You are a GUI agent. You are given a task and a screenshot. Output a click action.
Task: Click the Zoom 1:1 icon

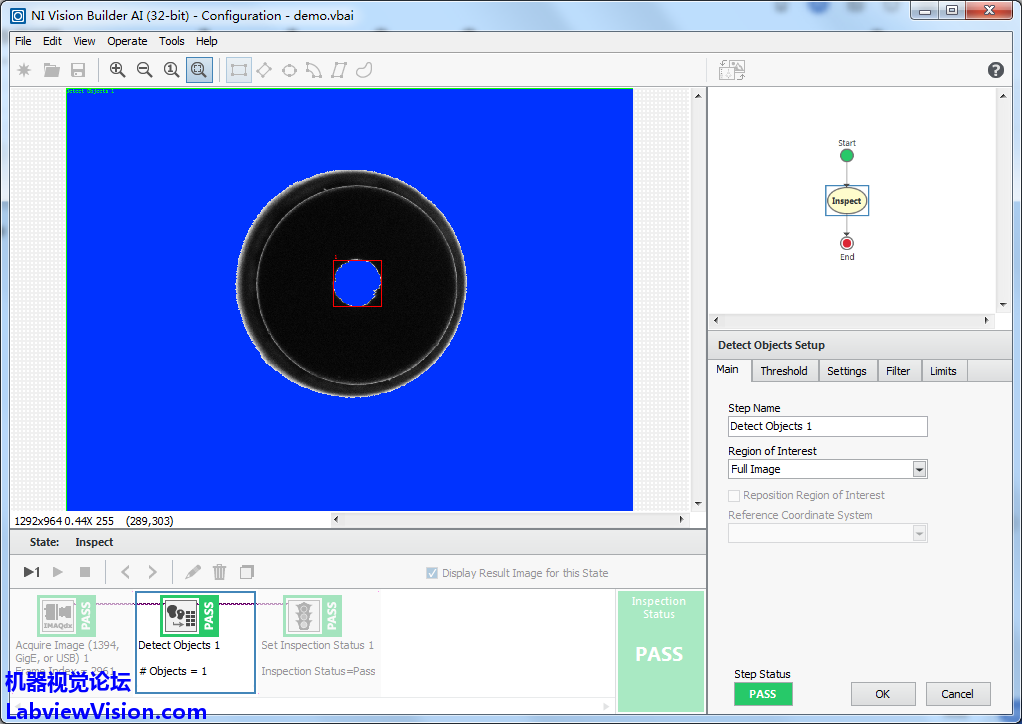[171, 70]
